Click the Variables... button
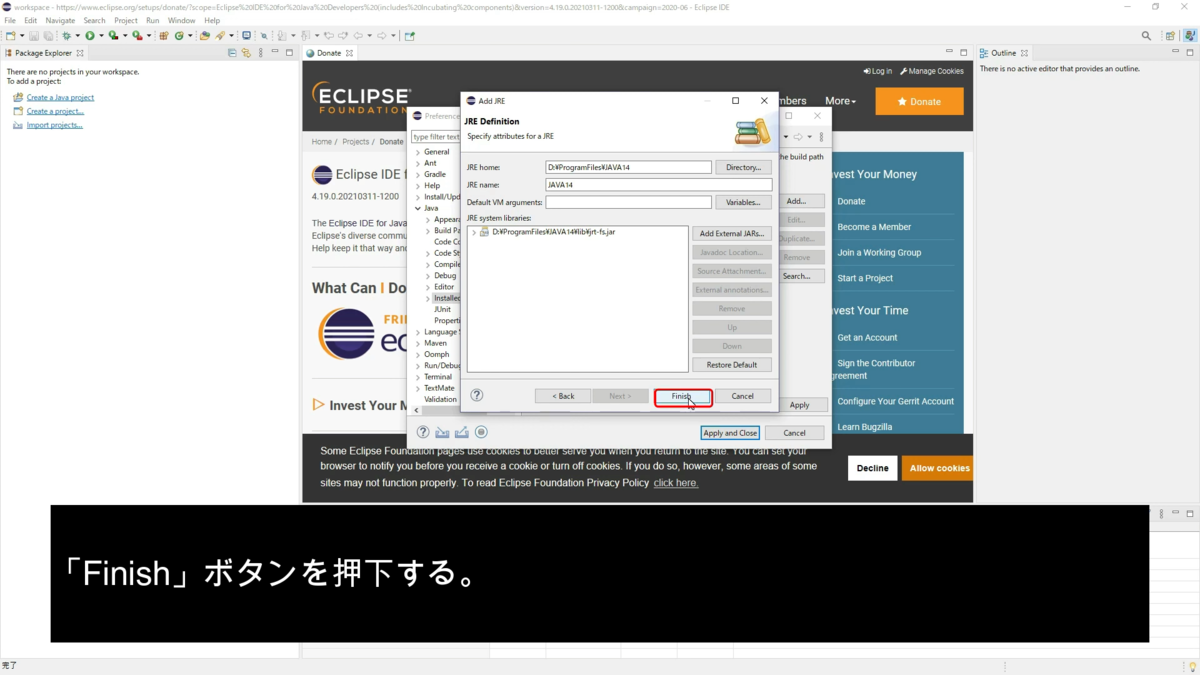This screenshot has width=1200, height=675. 744,202
